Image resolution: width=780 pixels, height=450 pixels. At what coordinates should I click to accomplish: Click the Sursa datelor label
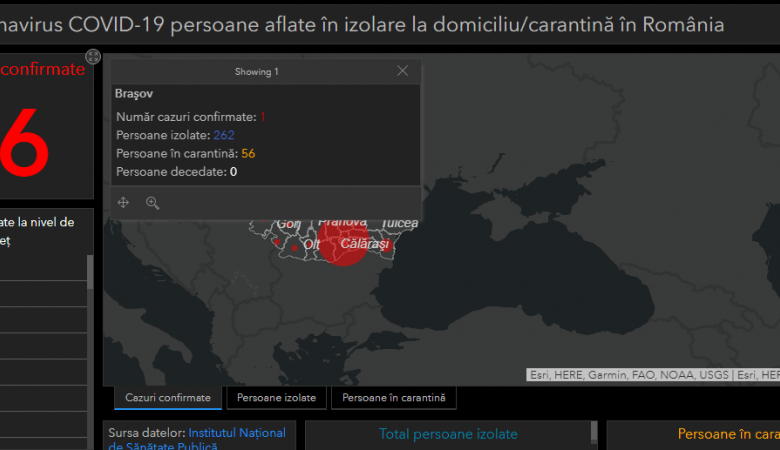pyautogui.click(x=147, y=433)
